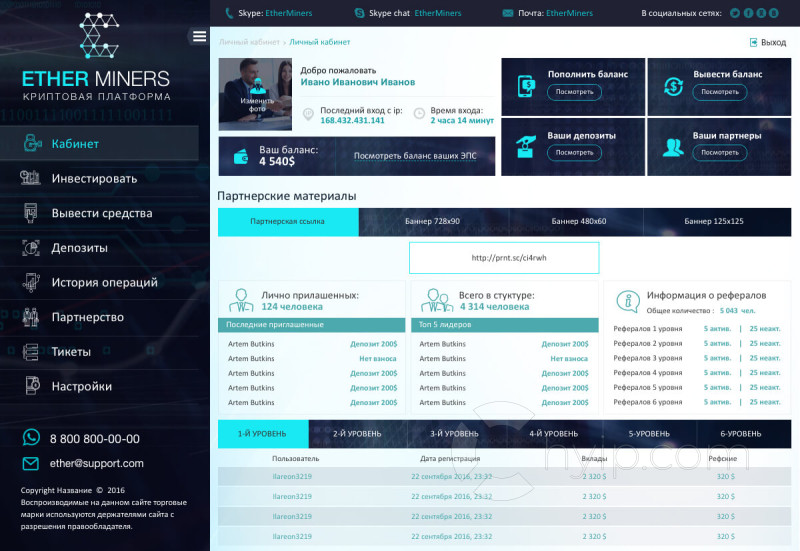Click ether@support.com email address
This screenshot has height=551, width=800.
tap(96, 463)
